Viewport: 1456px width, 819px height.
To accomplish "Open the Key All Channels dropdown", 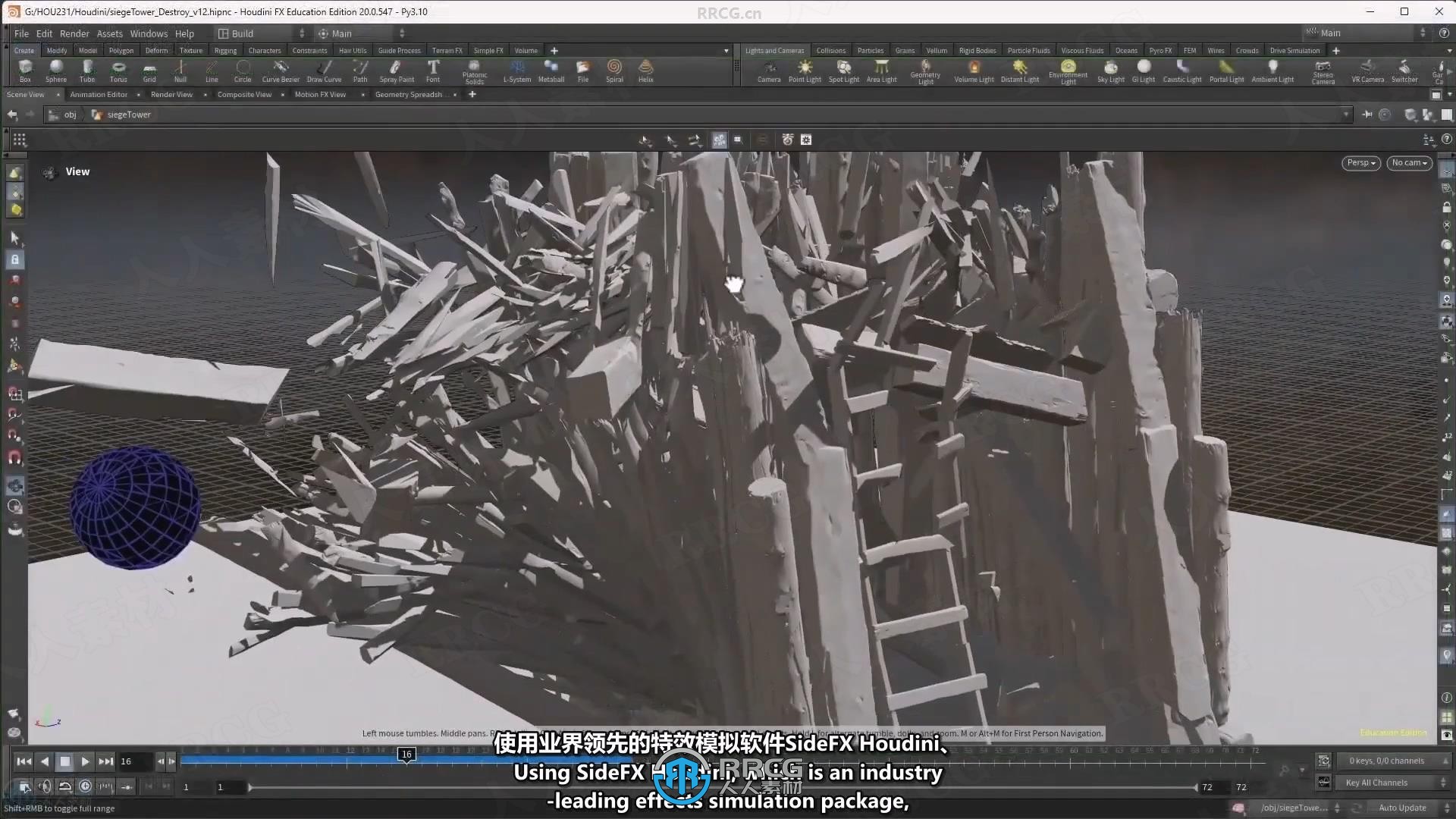I will [1394, 783].
